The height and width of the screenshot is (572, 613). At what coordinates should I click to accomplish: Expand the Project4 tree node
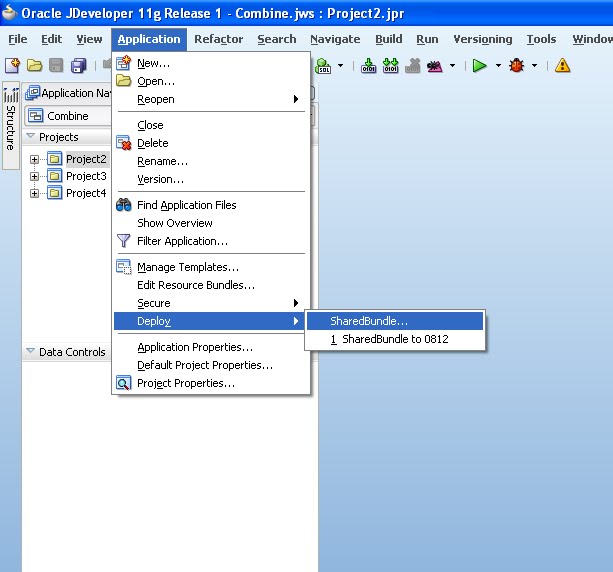pos(34,193)
